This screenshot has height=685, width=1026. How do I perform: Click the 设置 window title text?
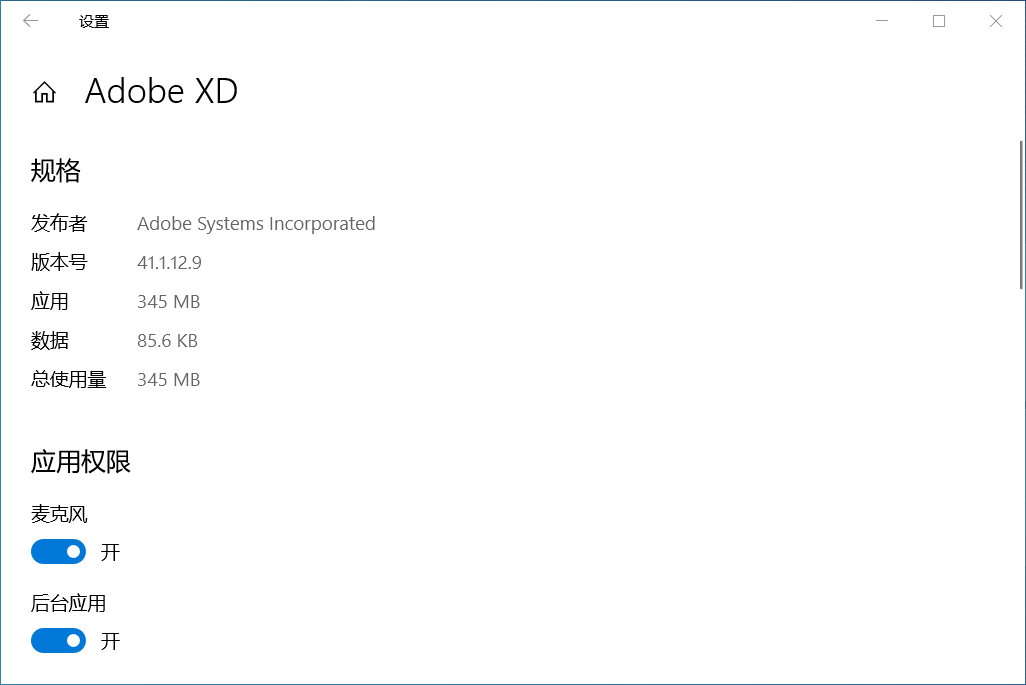click(94, 21)
